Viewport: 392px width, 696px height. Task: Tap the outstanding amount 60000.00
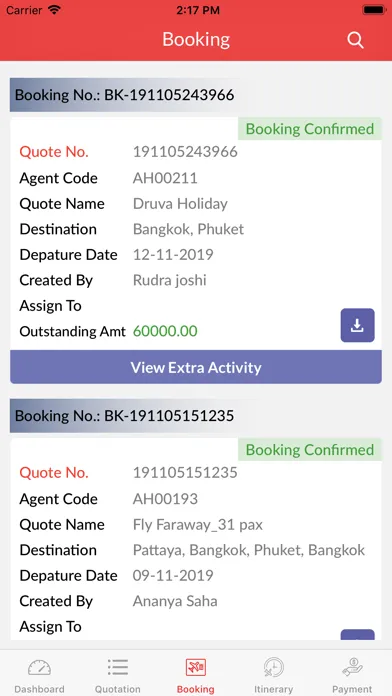(x=165, y=331)
